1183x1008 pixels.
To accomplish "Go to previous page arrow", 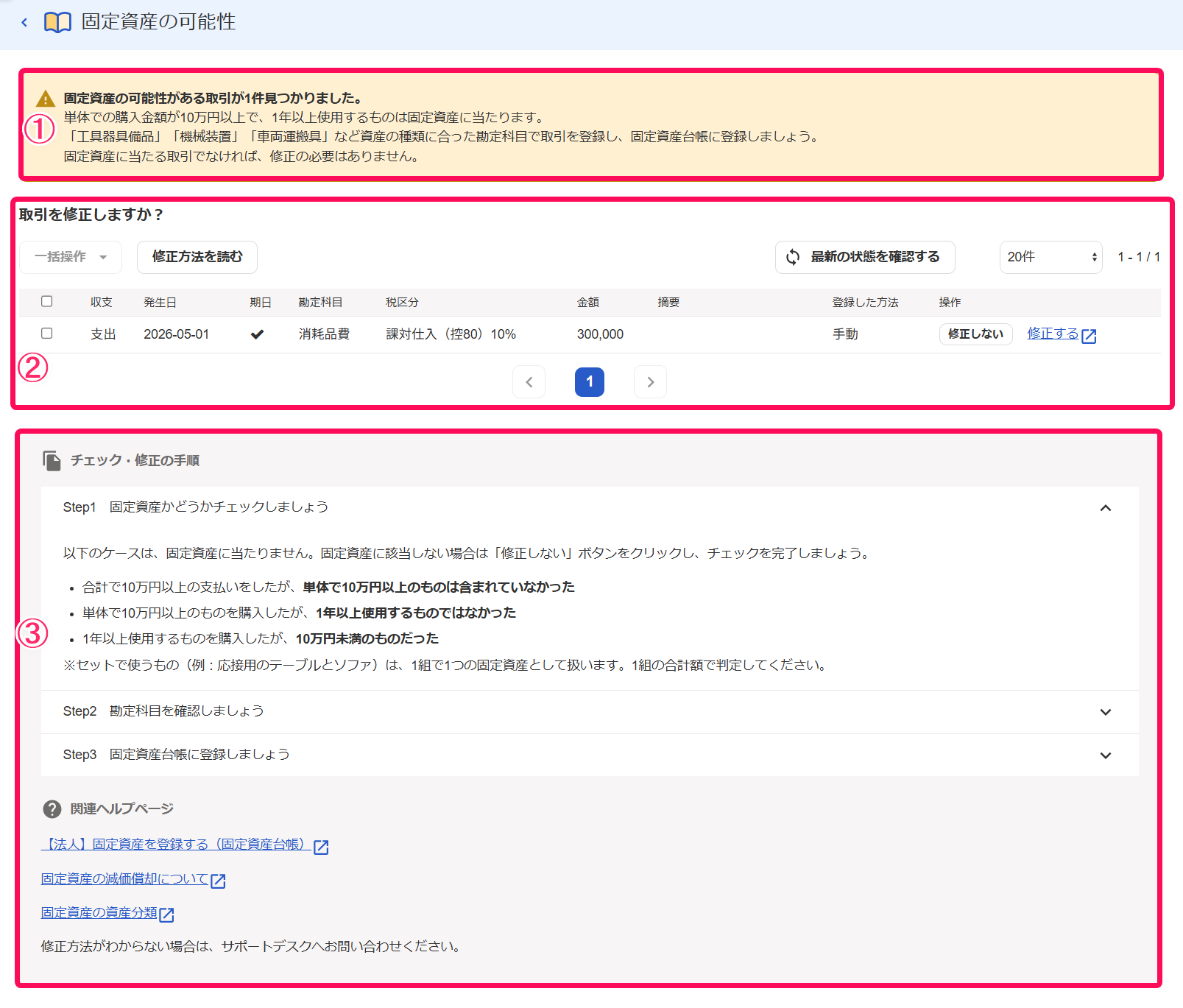I will point(529,382).
